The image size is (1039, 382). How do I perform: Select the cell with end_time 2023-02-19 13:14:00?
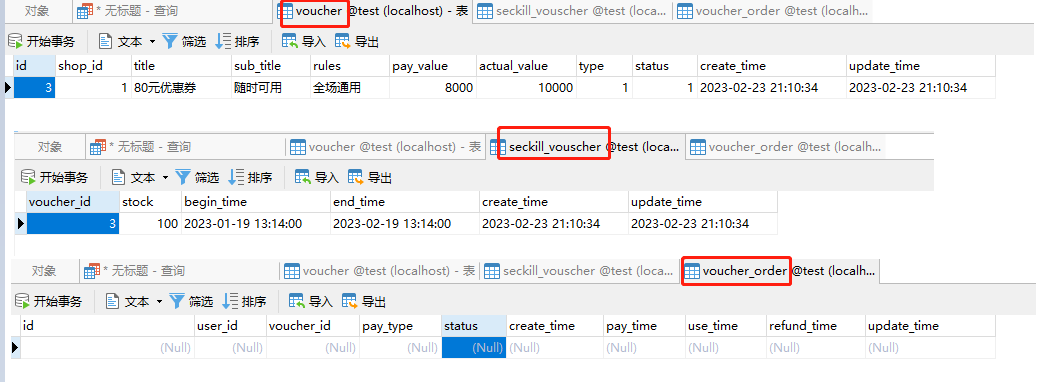[x=405, y=223]
